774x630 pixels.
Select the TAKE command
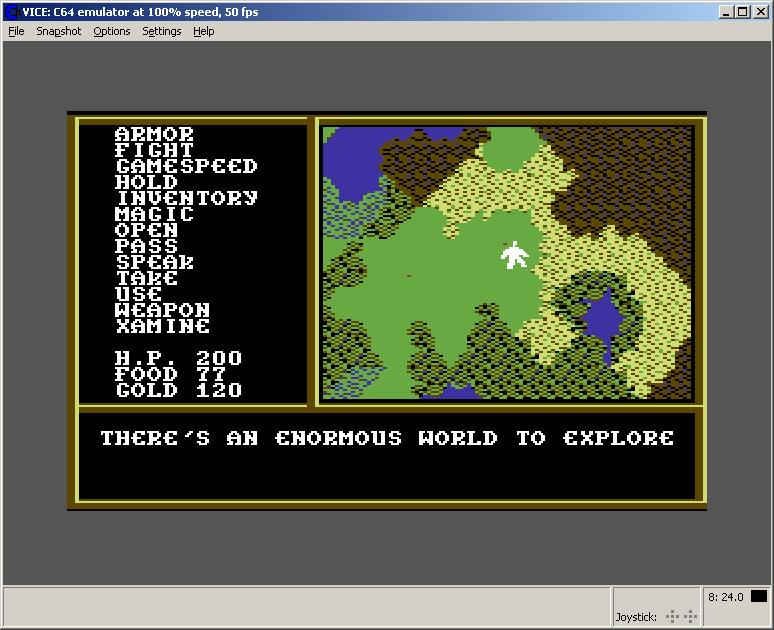(x=146, y=278)
